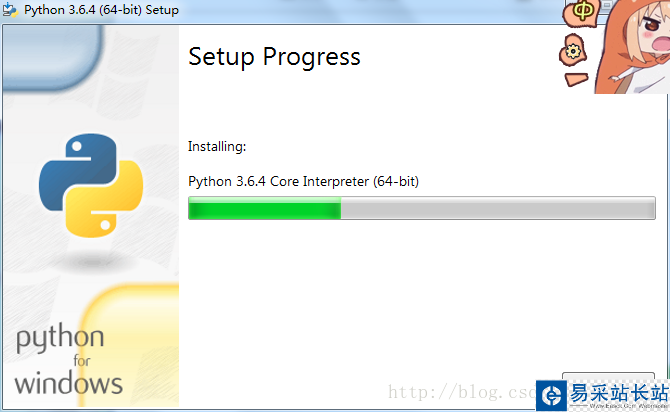The image size is (670, 412).
Task: Click the 'Installing:' label
Action: [217, 147]
